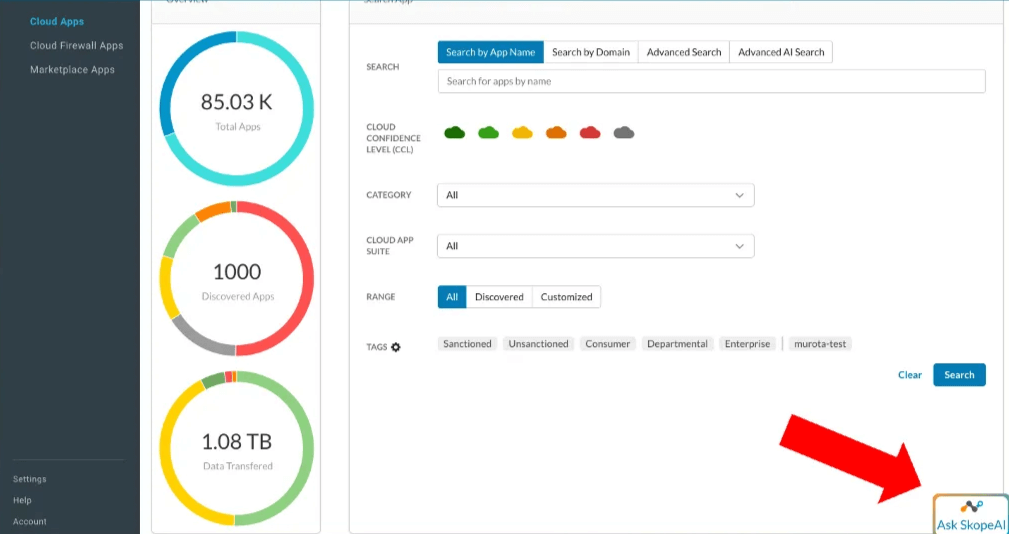The height and width of the screenshot is (534, 1009).
Task: Open the Tags settings gear
Action: (x=396, y=347)
